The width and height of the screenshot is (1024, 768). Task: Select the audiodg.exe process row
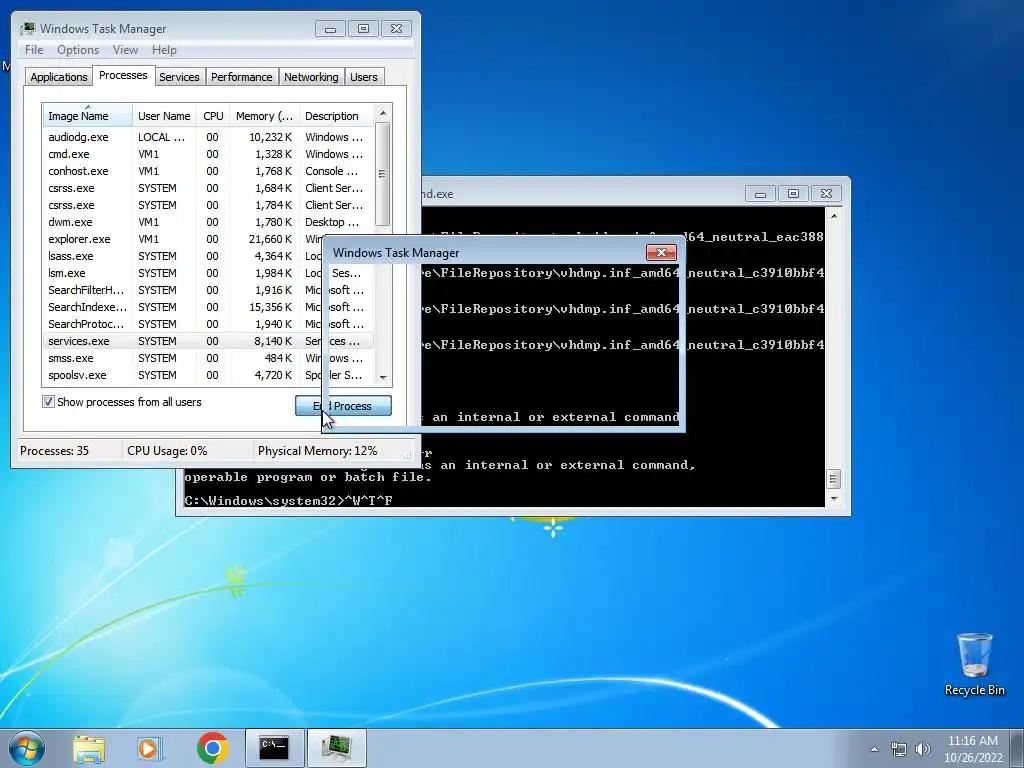pos(208,137)
